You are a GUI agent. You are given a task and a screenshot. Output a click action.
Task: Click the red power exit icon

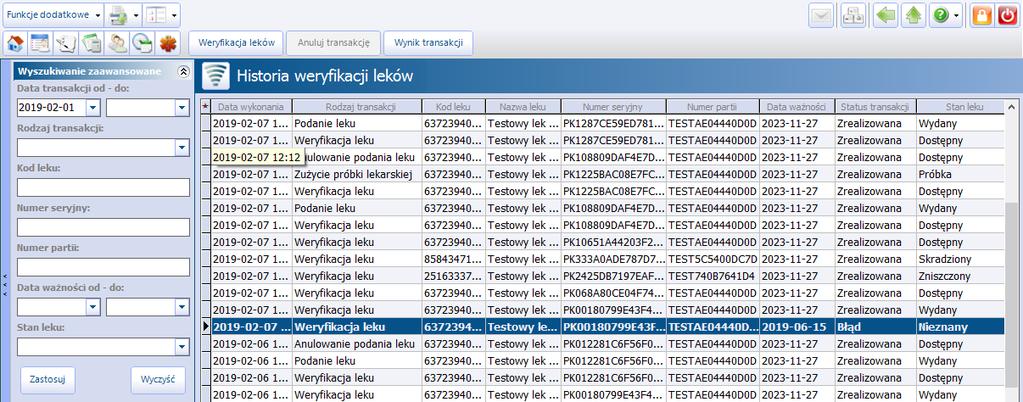pos(1007,16)
